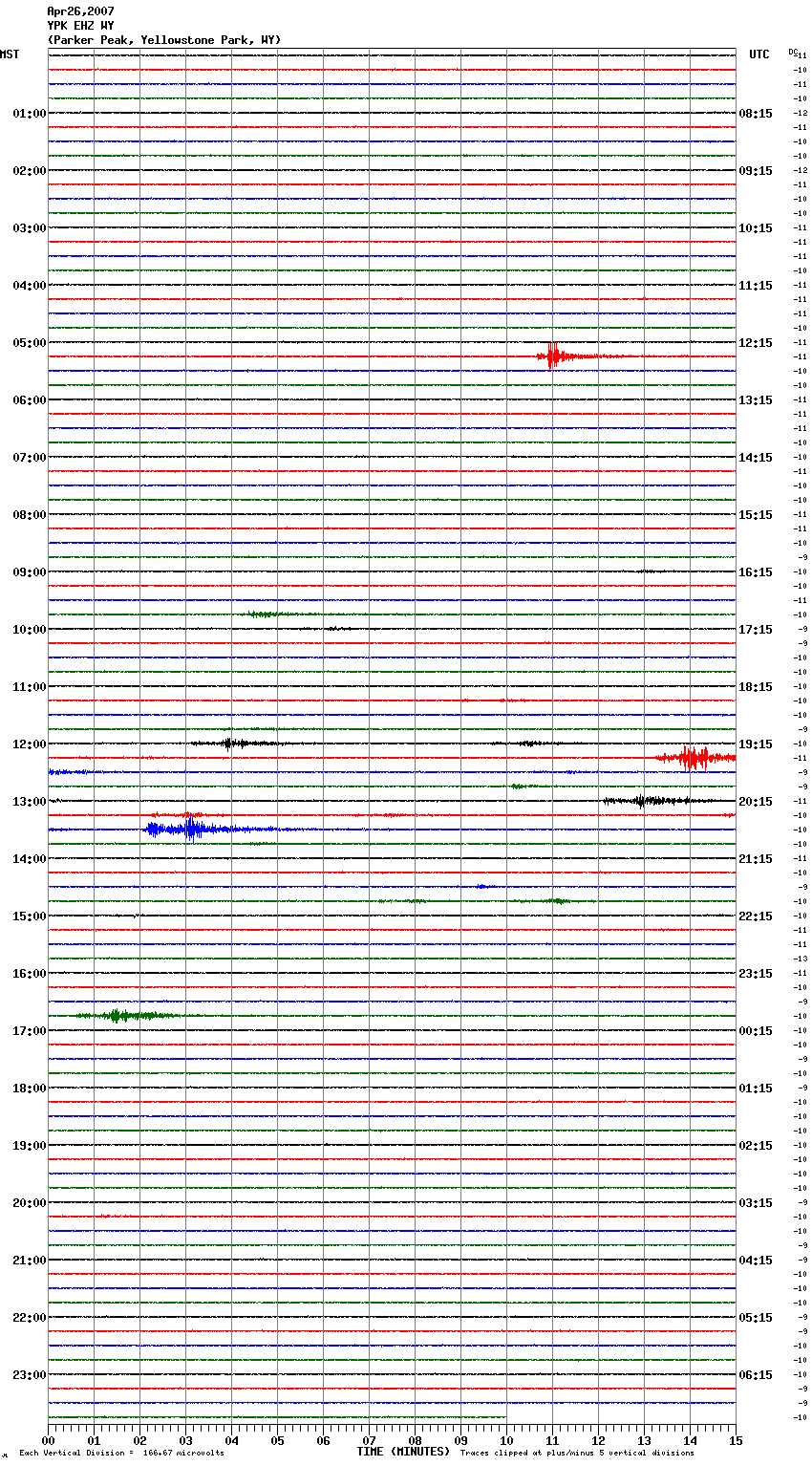Screen dimensions: 812x1466
Task: Select the YPK EHZ WY station code
Action: [80, 26]
